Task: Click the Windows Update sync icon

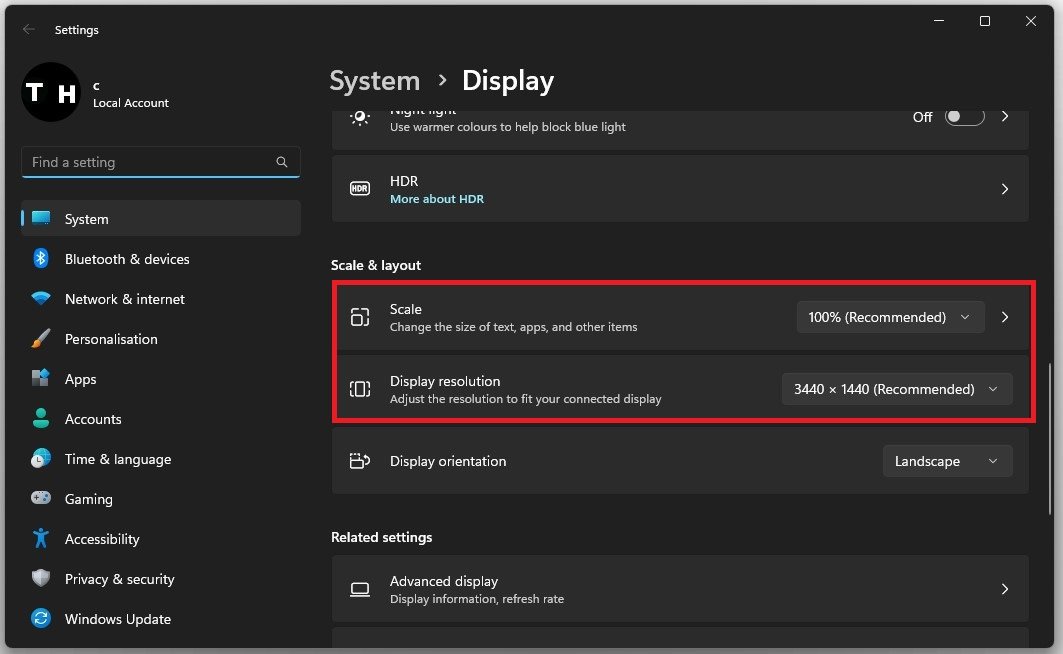Action: tap(41, 619)
